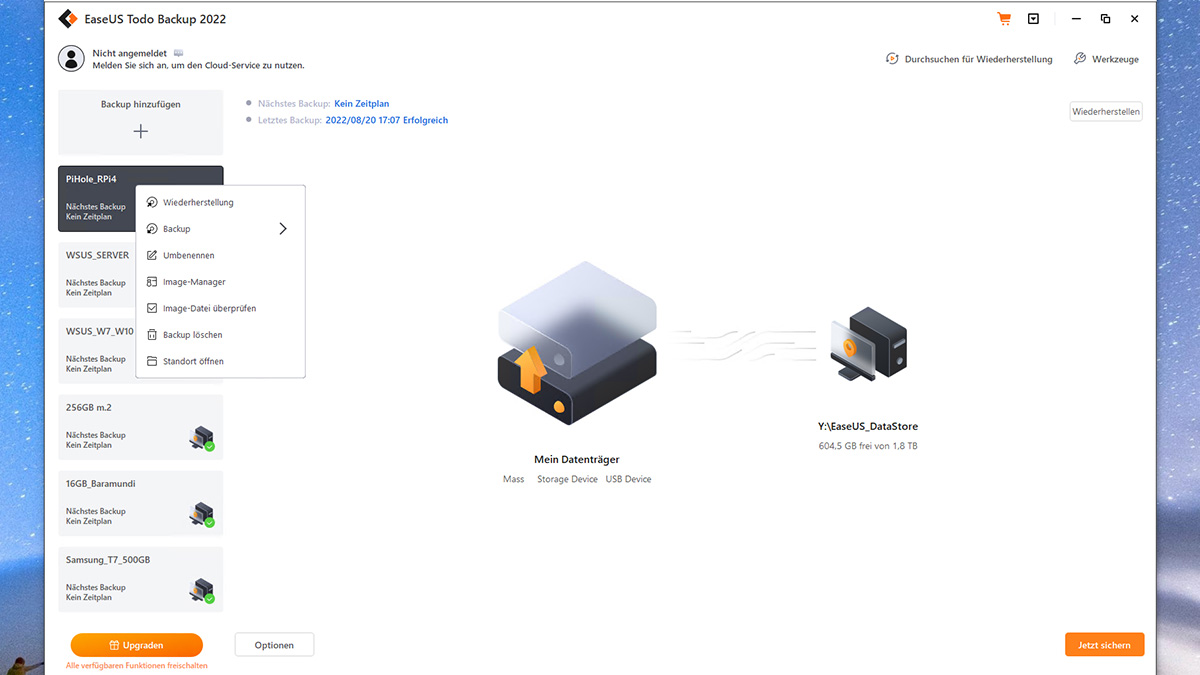Click the icon beside 'Nicht angemeldet'
This screenshot has height=675, width=1200.
[x=179, y=52]
